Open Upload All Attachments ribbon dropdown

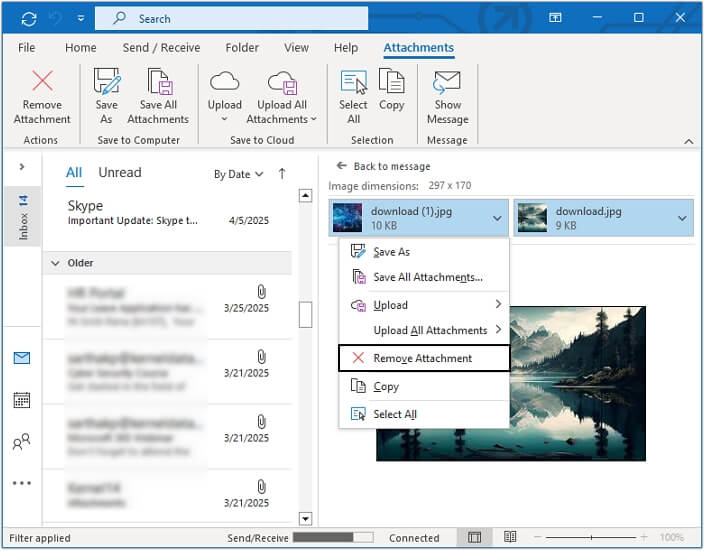281,97
